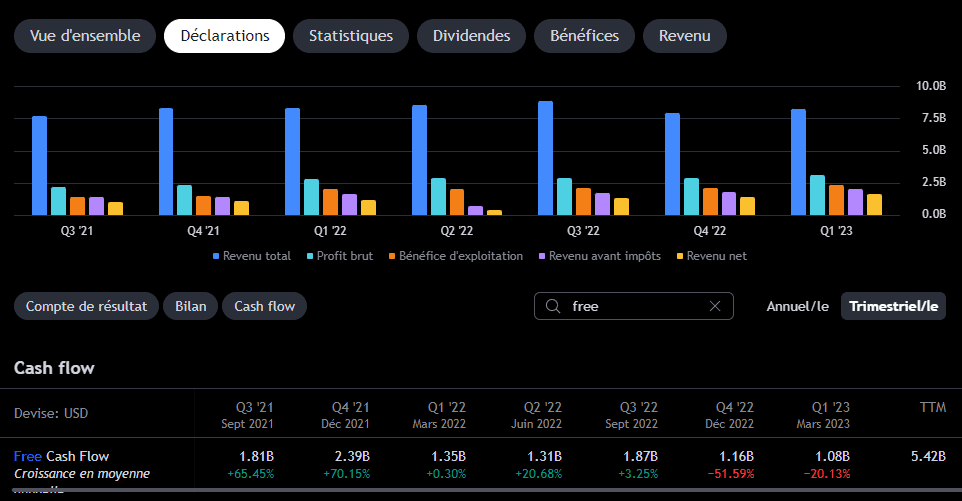Clear the search field with the X icon

pos(715,306)
